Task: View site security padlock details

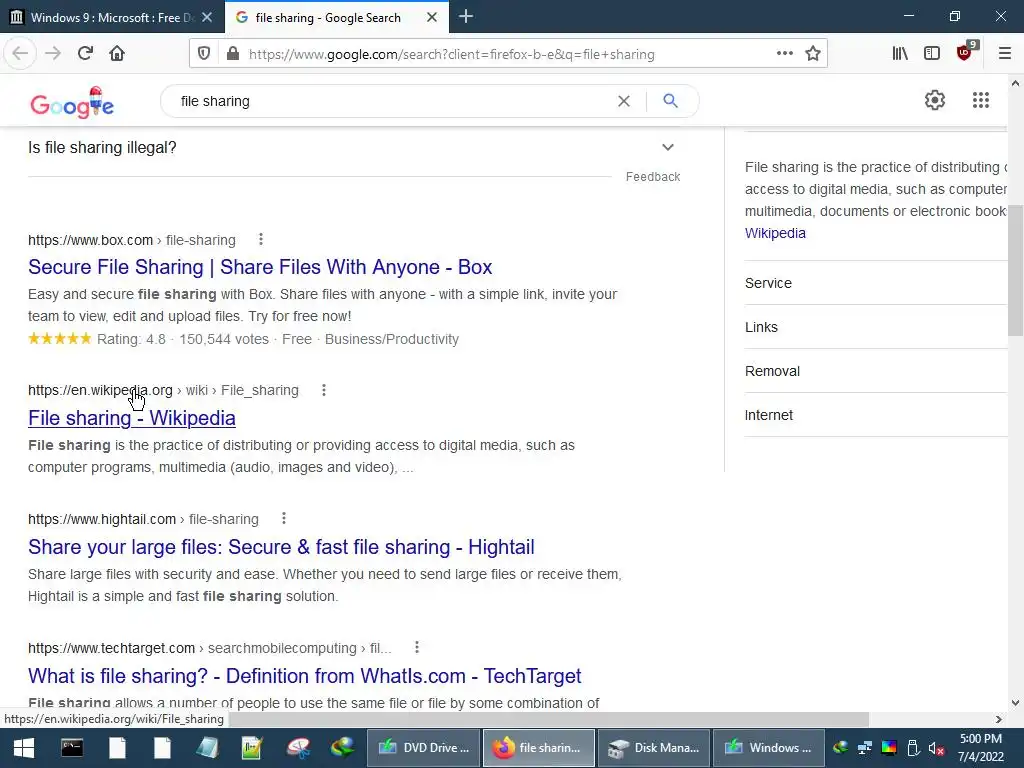Action: [232, 54]
